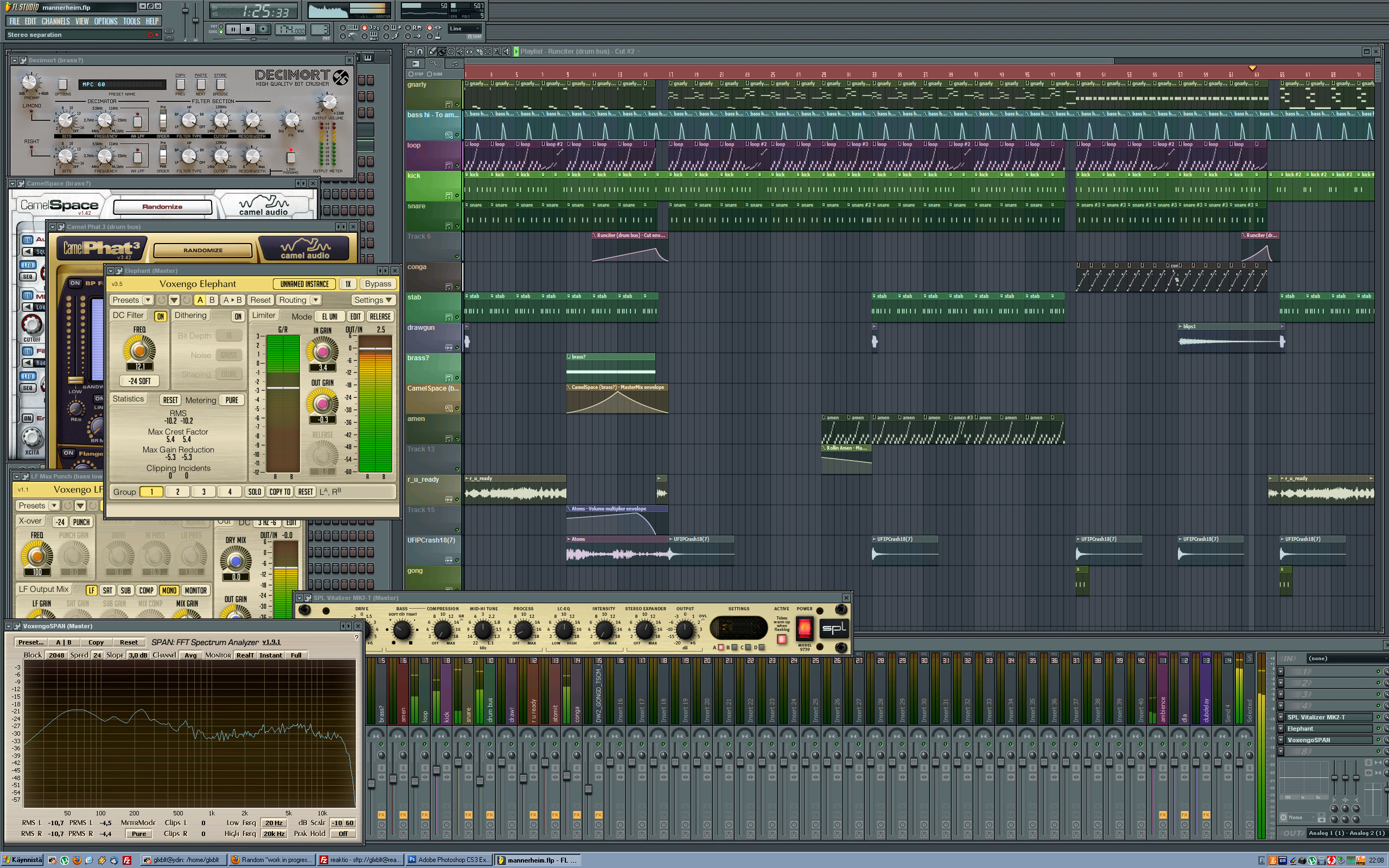
Task: Open the TOOLS menu
Action: coord(131,21)
